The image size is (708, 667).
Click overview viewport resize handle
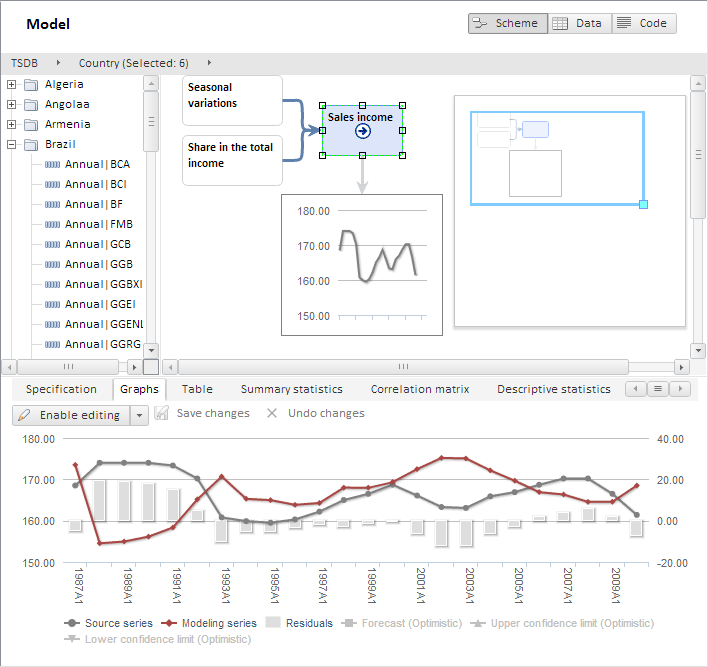pyautogui.click(x=643, y=205)
